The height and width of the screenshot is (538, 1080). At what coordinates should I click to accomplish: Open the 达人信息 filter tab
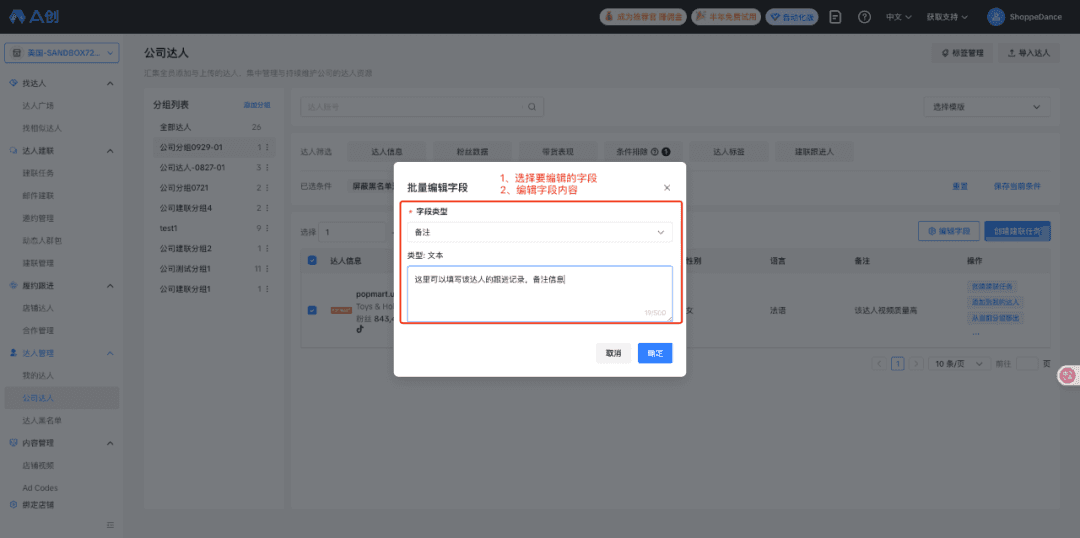point(387,152)
